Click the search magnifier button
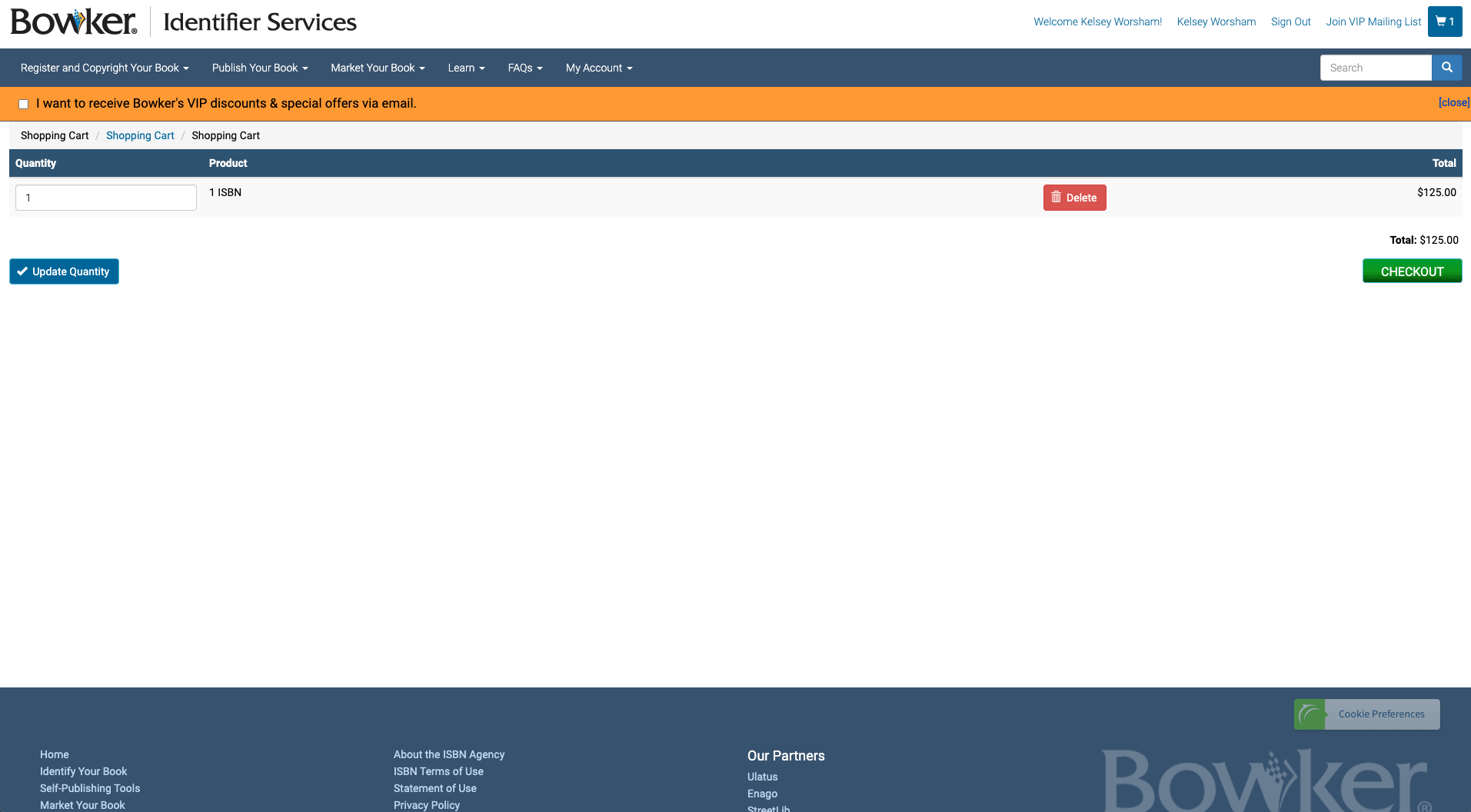 click(1447, 68)
